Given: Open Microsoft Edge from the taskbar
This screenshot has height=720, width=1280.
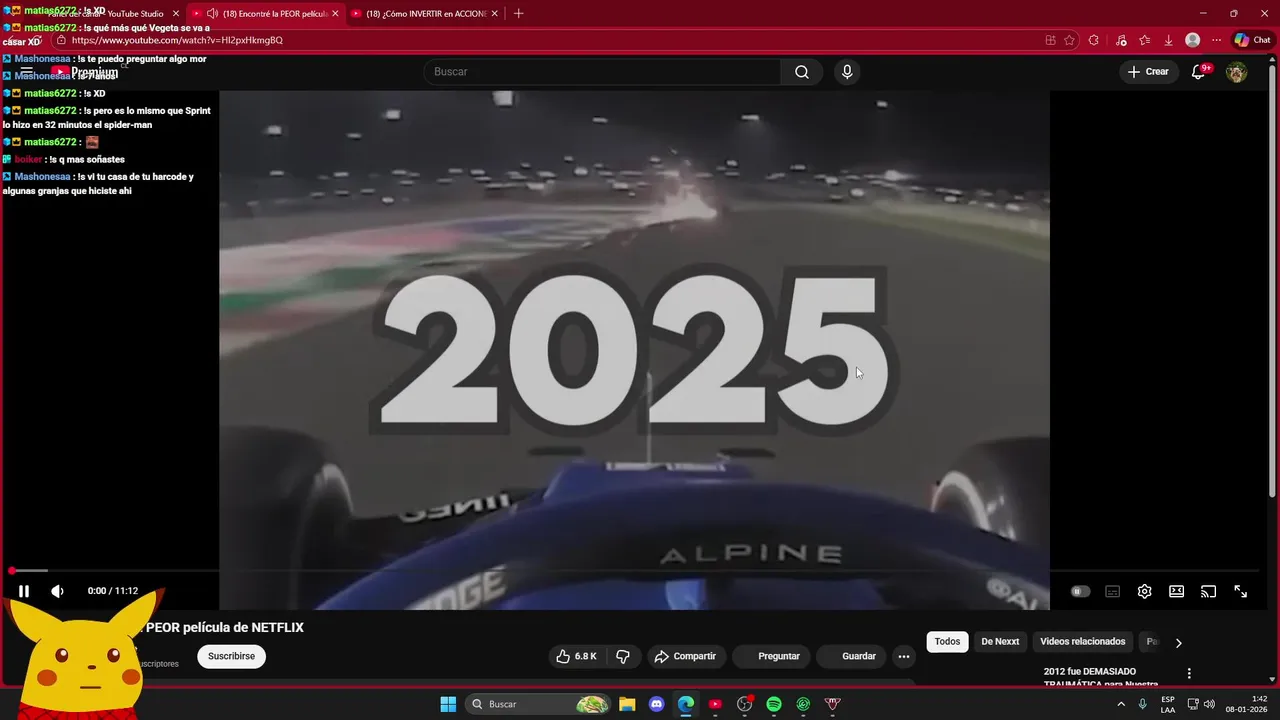Looking at the screenshot, I should coord(686,704).
